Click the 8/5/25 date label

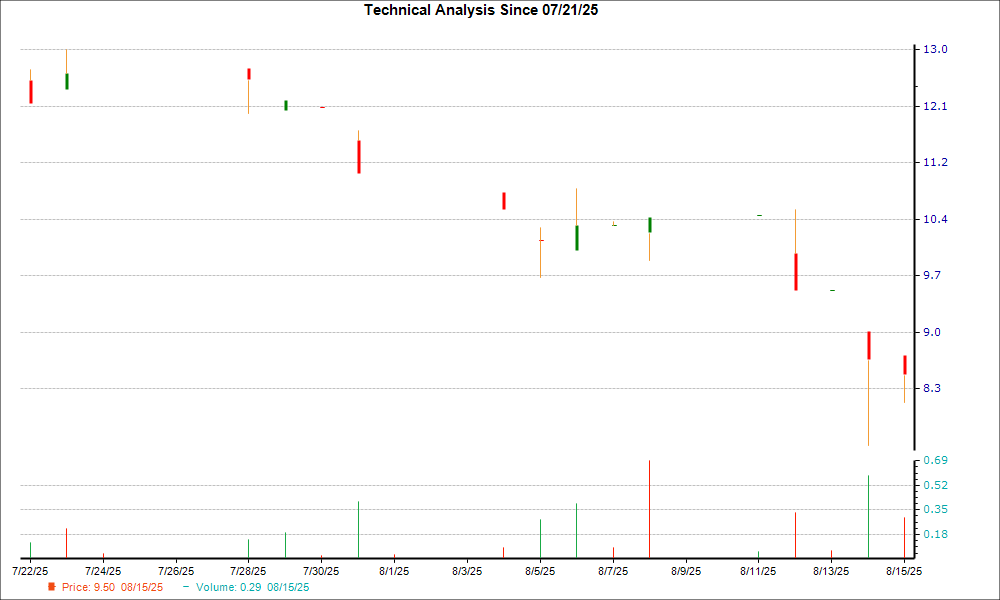point(540,571)
